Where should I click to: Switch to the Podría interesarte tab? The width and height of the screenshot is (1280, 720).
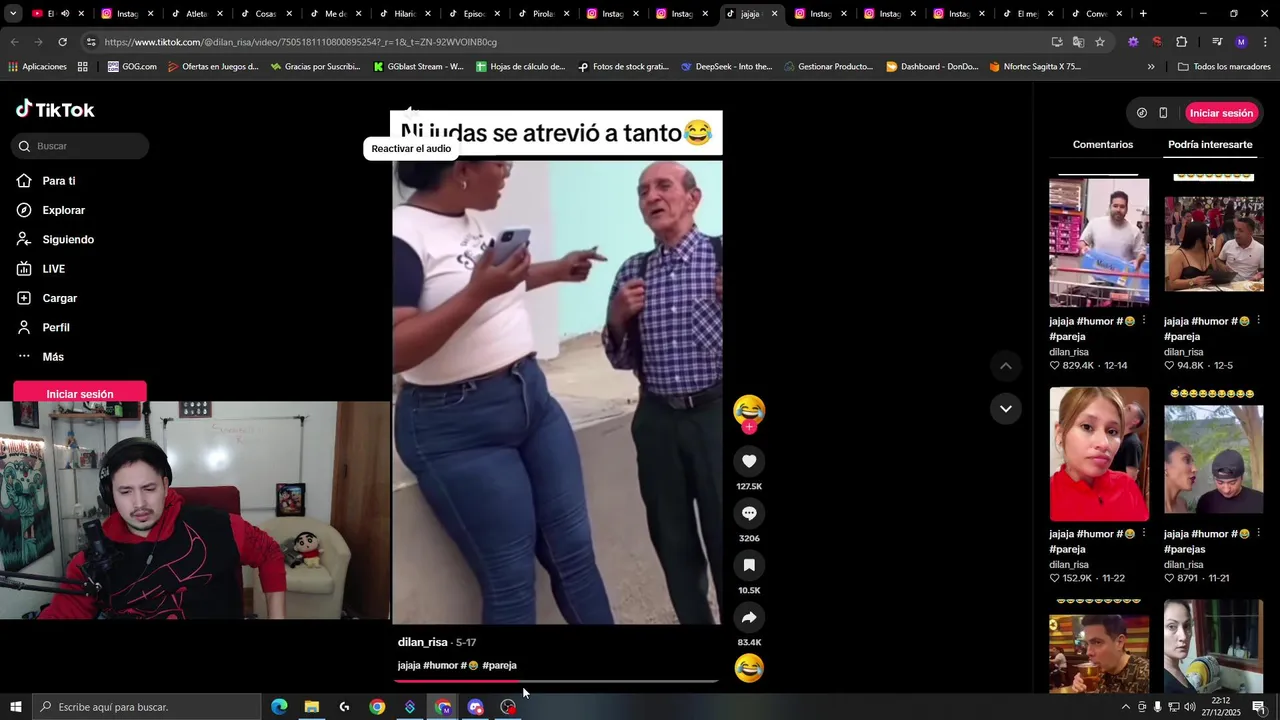tap(1210, 145)
